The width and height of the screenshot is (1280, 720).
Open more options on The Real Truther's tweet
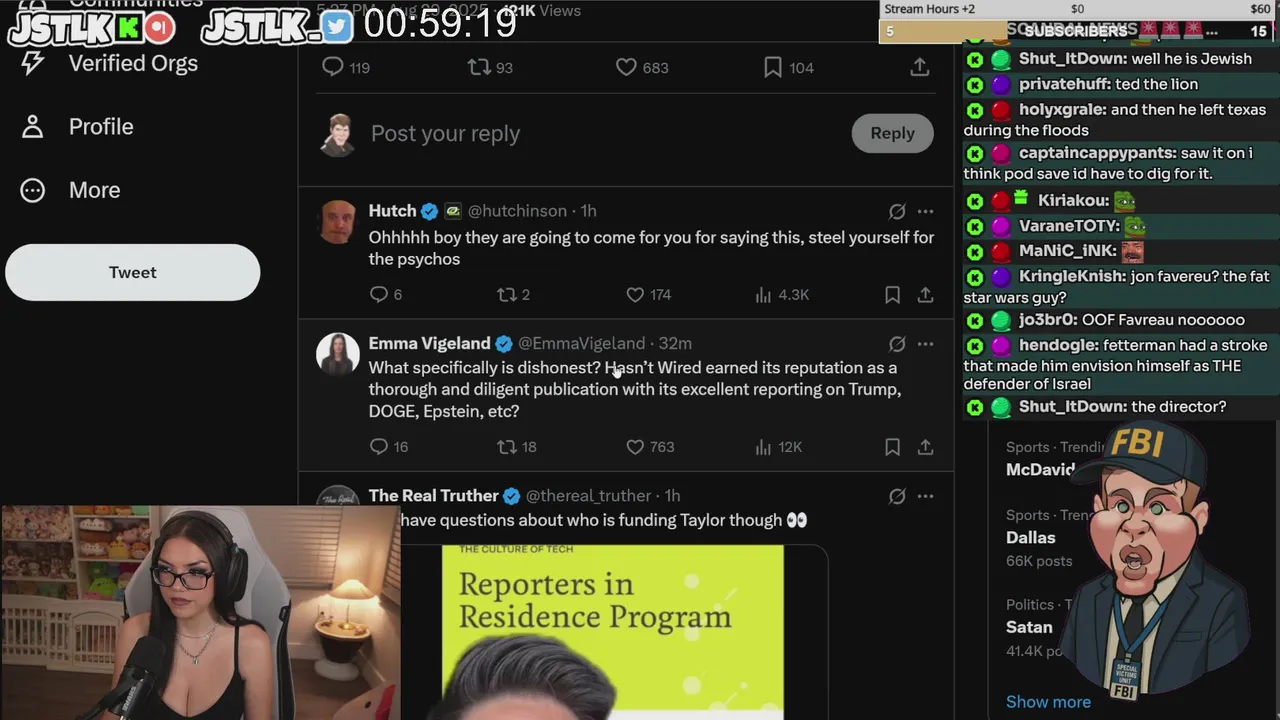point(925,496)
